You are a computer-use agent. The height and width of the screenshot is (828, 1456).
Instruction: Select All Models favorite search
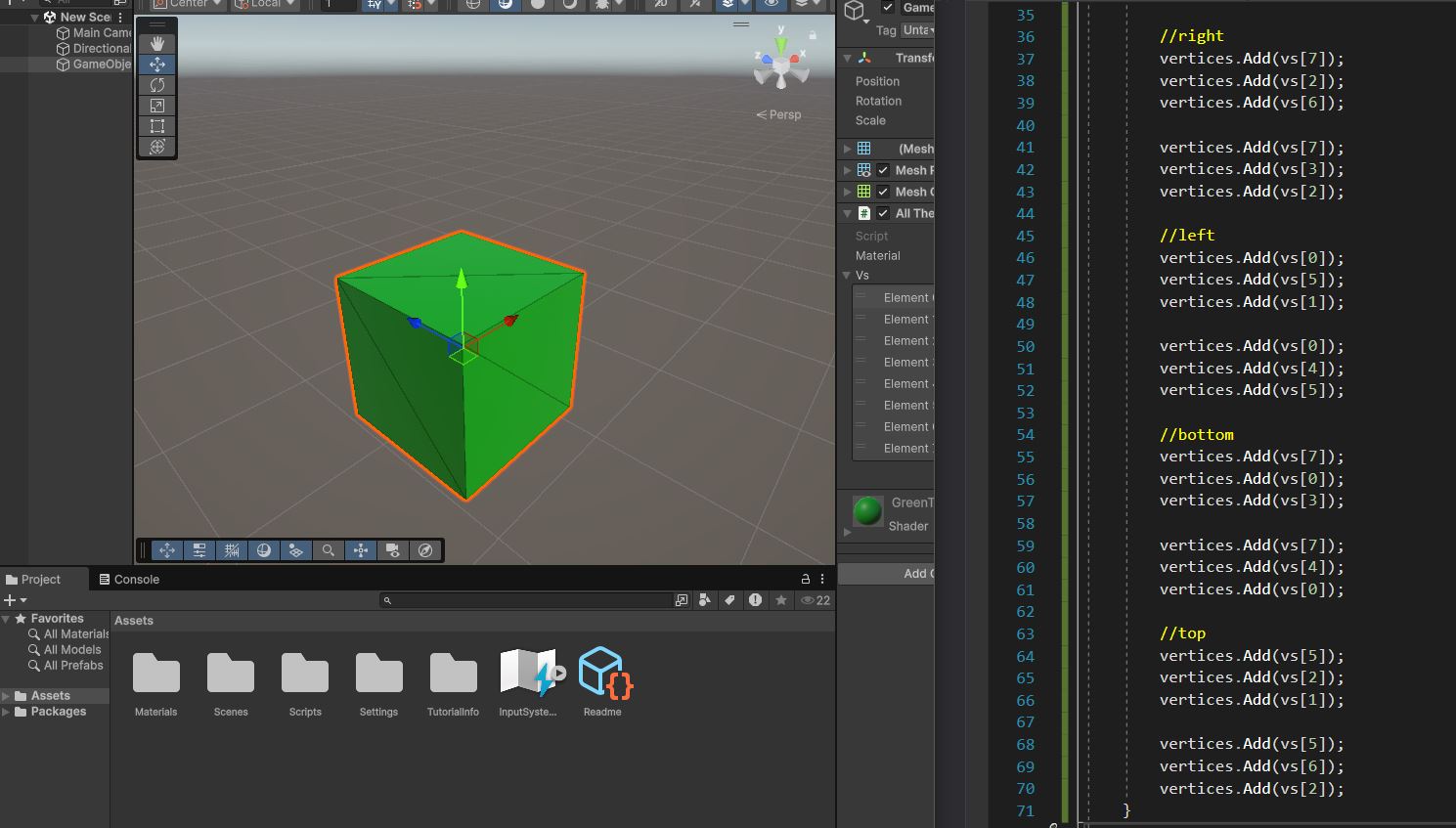click(x=65, y=649)
